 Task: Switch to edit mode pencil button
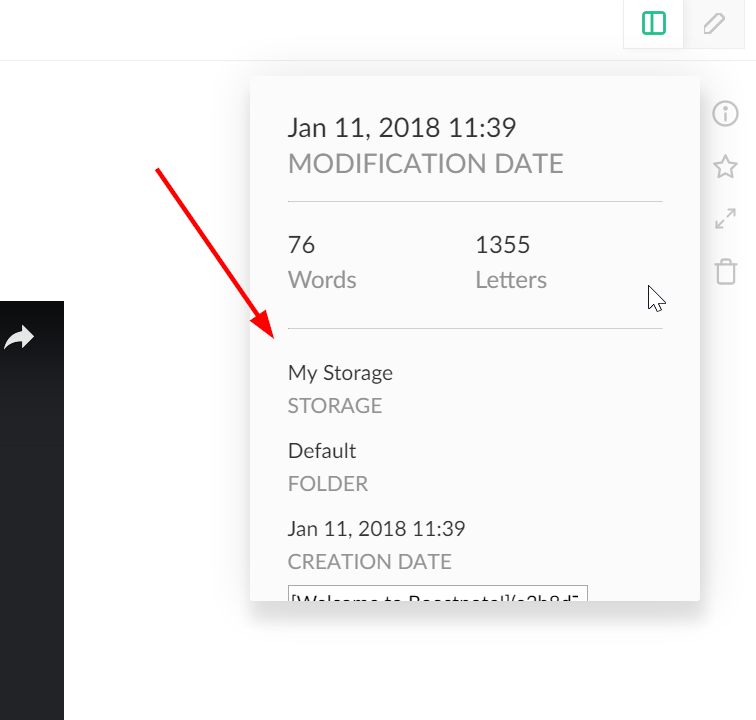[x=714, y=23]
